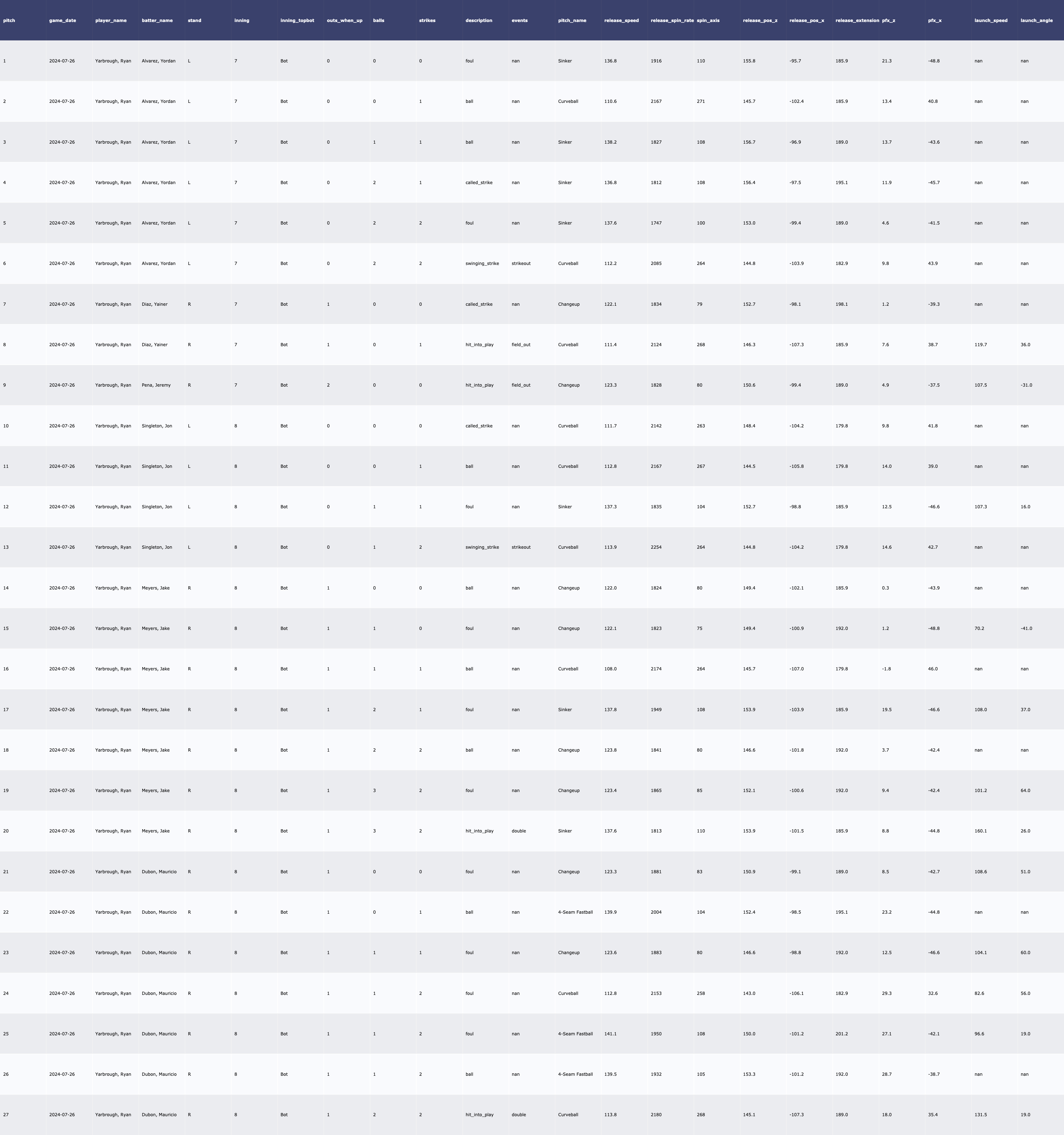This screenshot has height=1135, width=1064.
Task: Click the pitch_name column header
Action: [x=572, y=21]
